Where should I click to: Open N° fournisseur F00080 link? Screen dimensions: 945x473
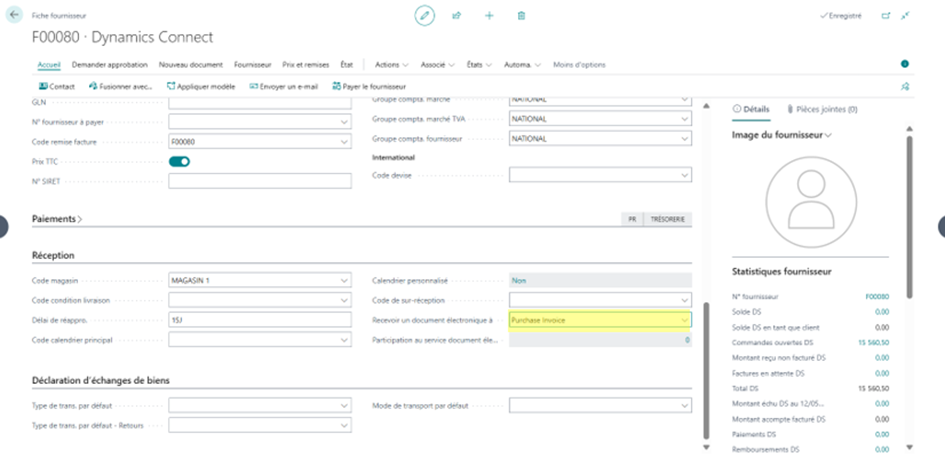tap(877, 296)
